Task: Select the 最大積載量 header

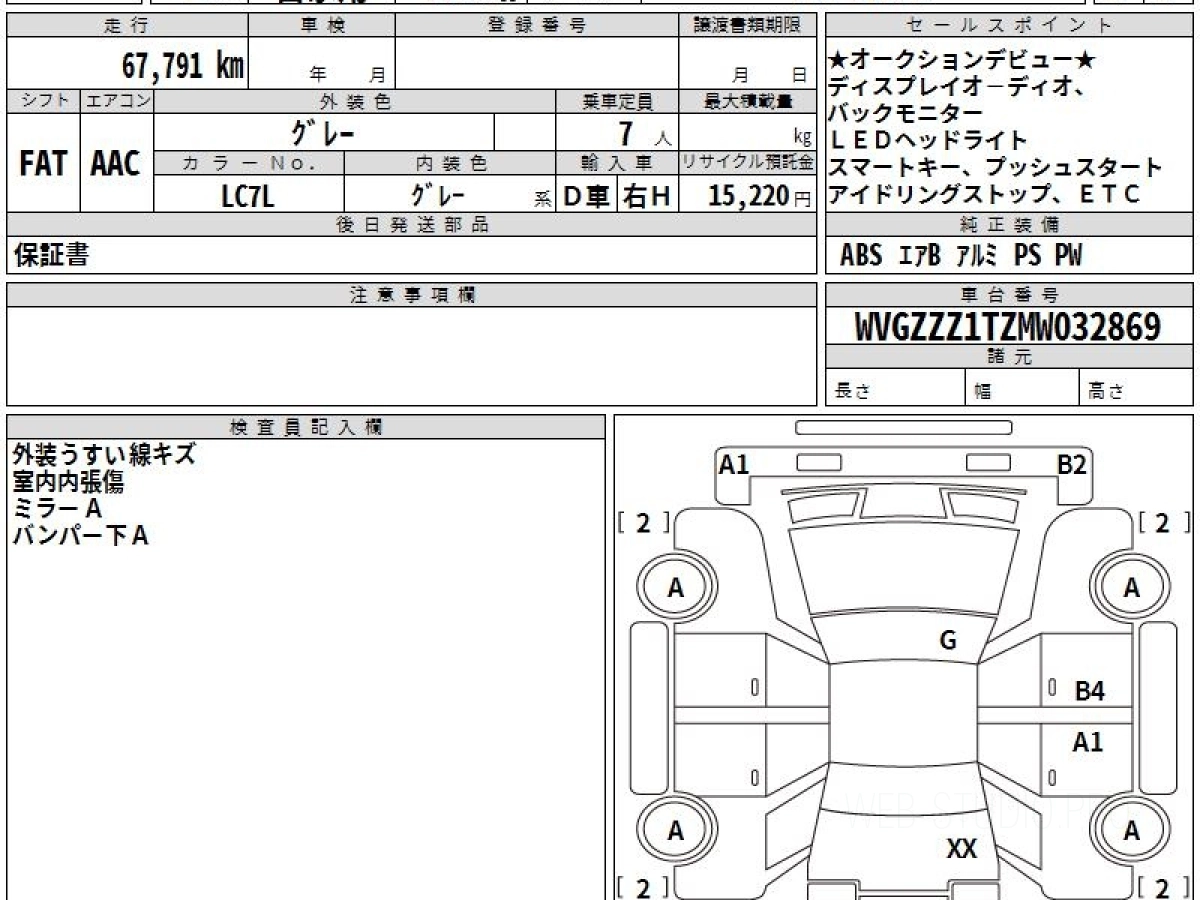Action: click(748, 101)
